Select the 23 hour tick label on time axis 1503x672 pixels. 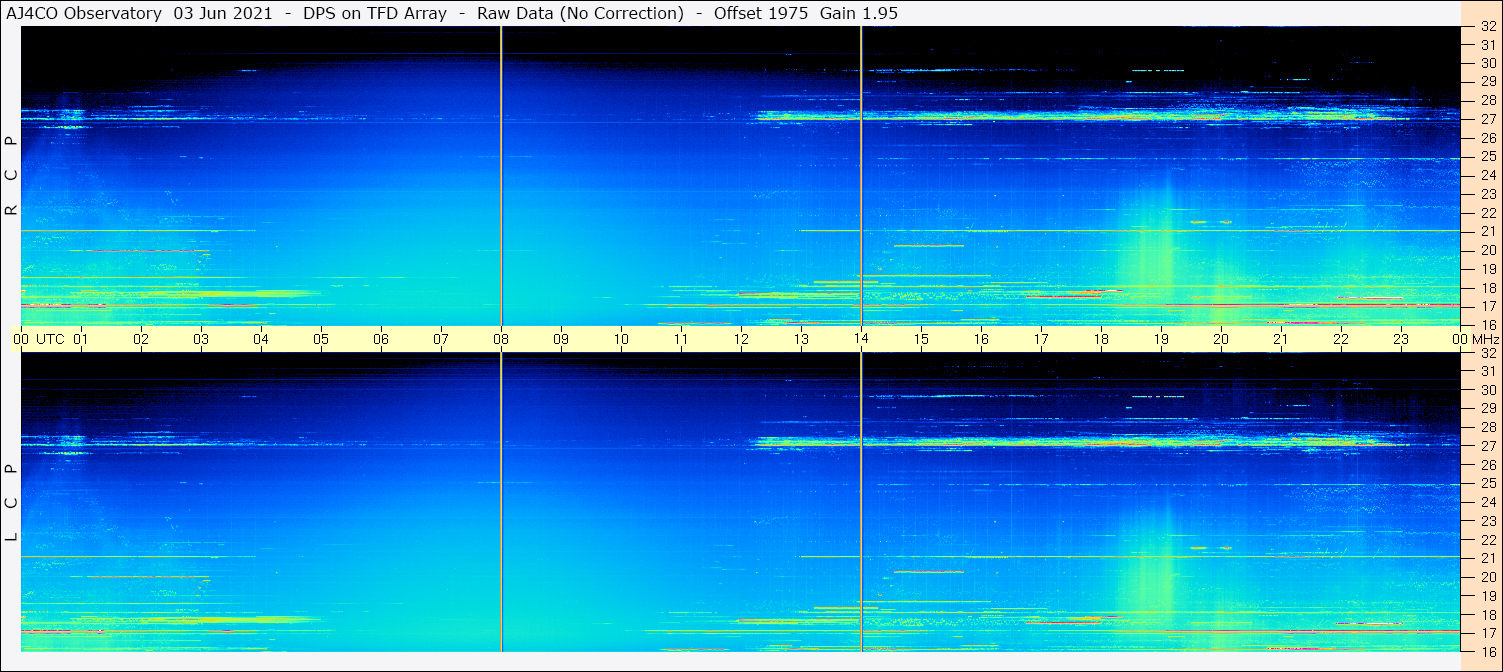pyautogui.click(x=1401, y=339)
